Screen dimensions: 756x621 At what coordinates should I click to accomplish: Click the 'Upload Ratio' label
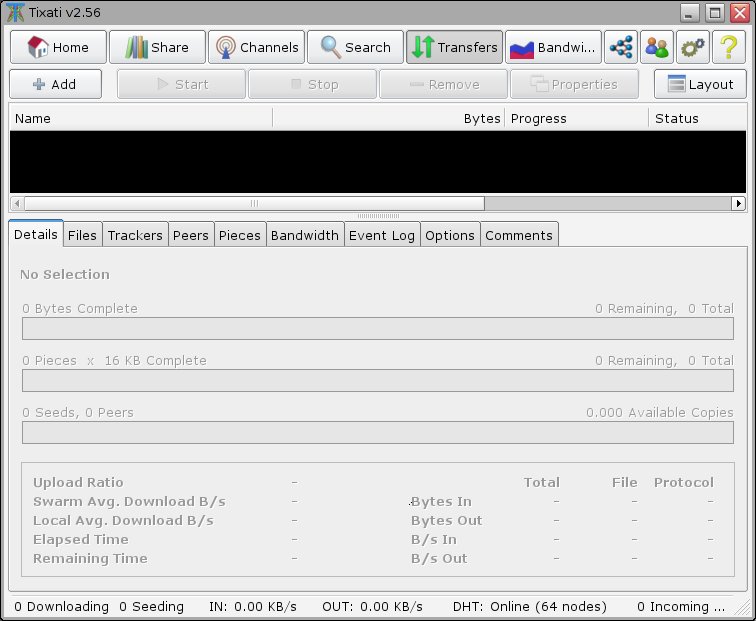point(78,483)
